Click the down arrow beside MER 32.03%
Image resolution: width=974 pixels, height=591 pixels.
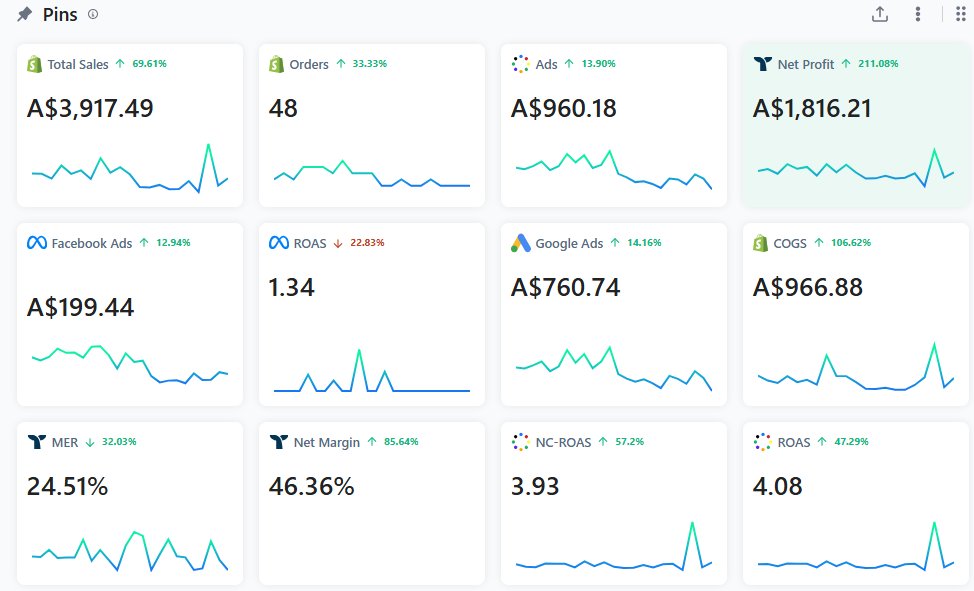coord(89,442)
